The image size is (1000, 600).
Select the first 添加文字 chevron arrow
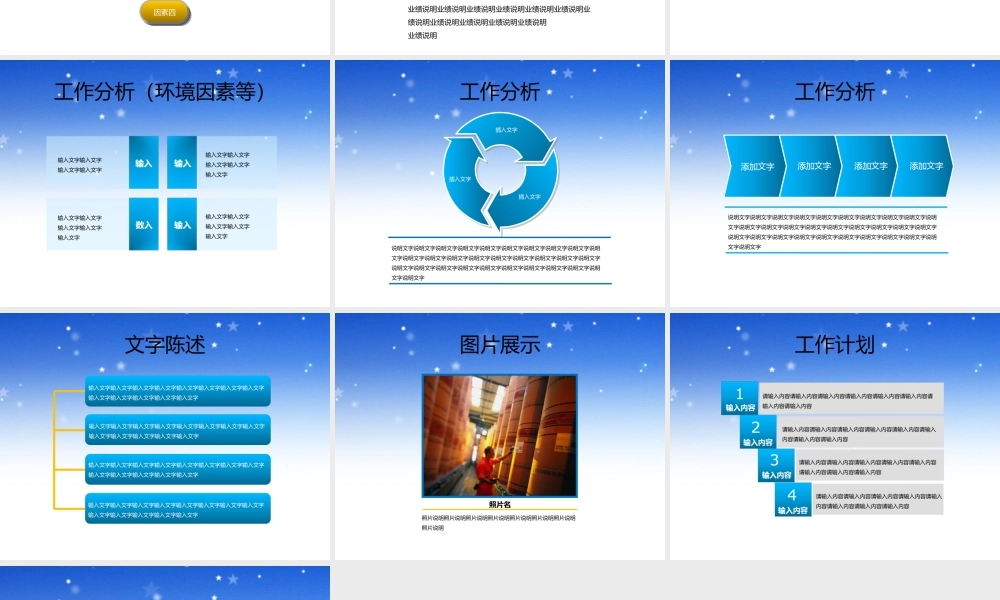coord(758,164)
